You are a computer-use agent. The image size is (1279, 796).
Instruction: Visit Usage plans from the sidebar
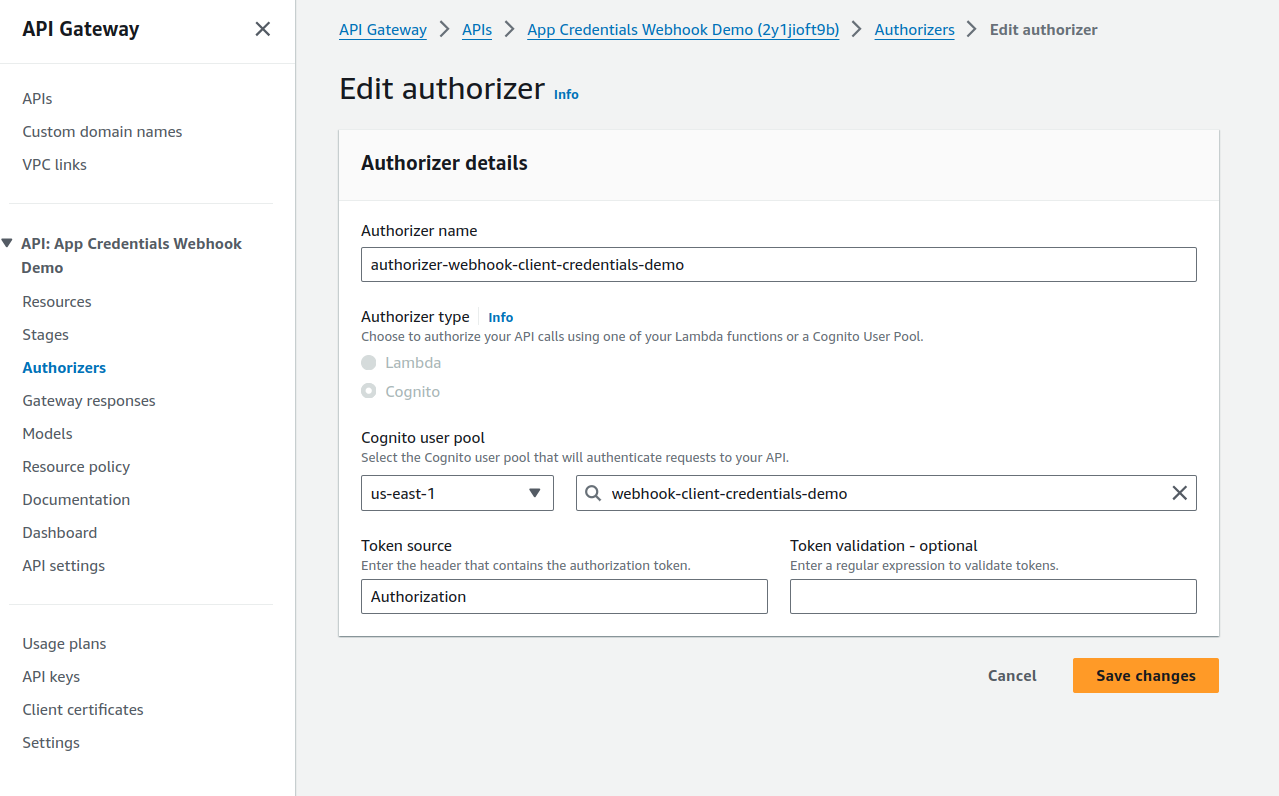[64, 643]
